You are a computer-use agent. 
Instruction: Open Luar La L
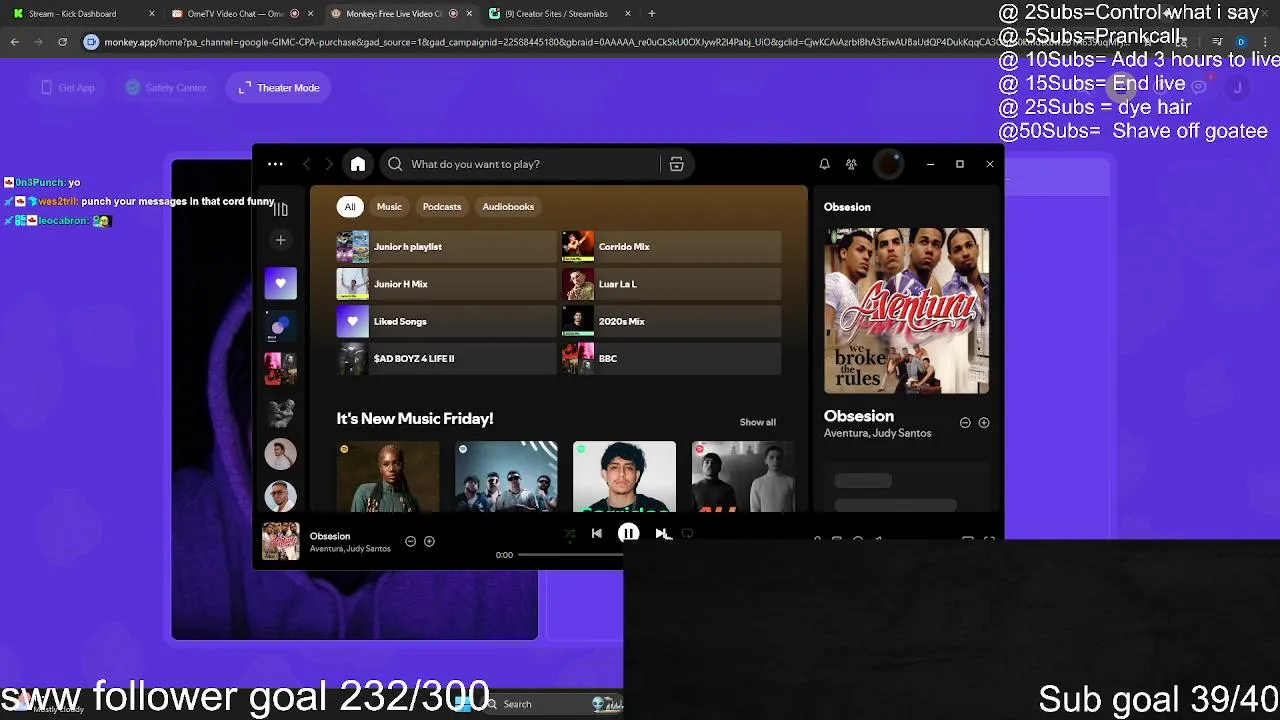coord(671,284)
